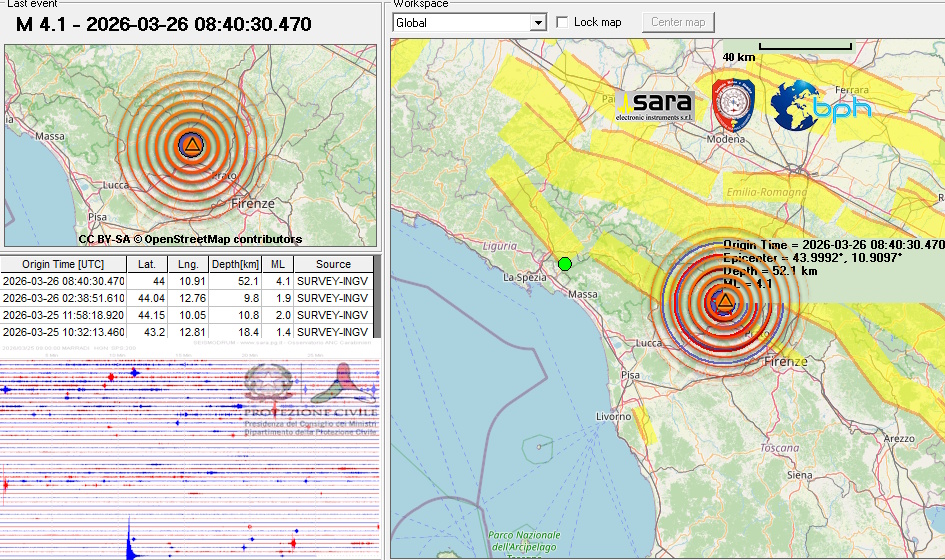The width and height of the screenshot is (945, 560).
Task: Click the Source column header
Action: coord(333,264)
